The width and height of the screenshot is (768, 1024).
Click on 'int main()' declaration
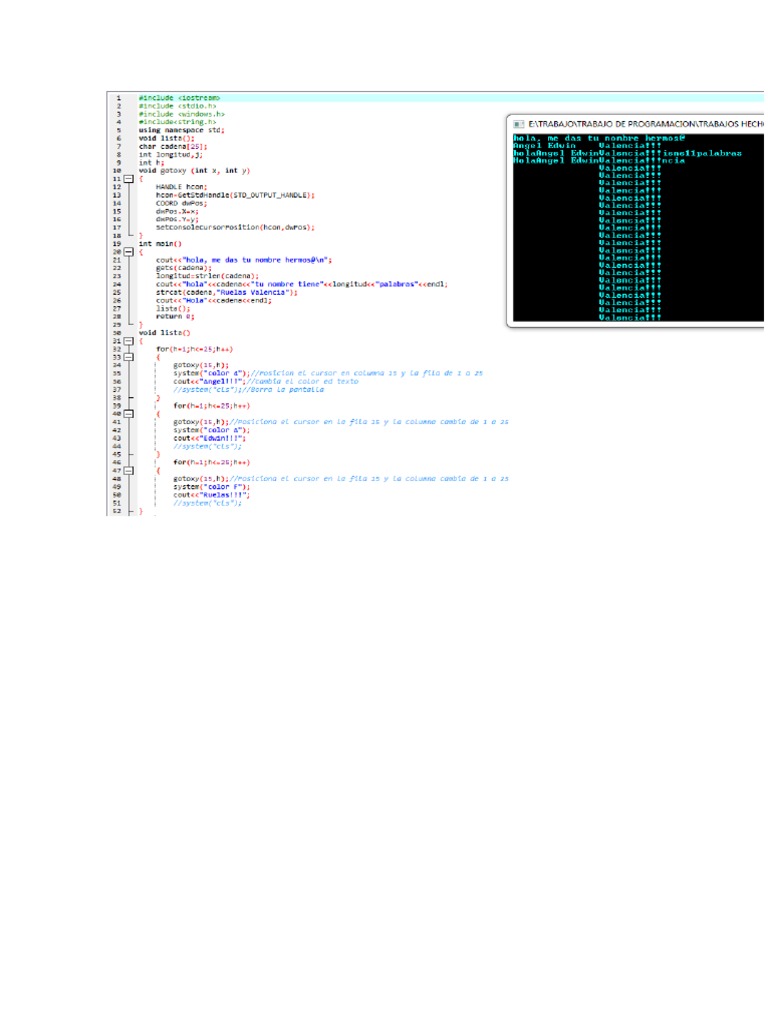tap(160, 243)
